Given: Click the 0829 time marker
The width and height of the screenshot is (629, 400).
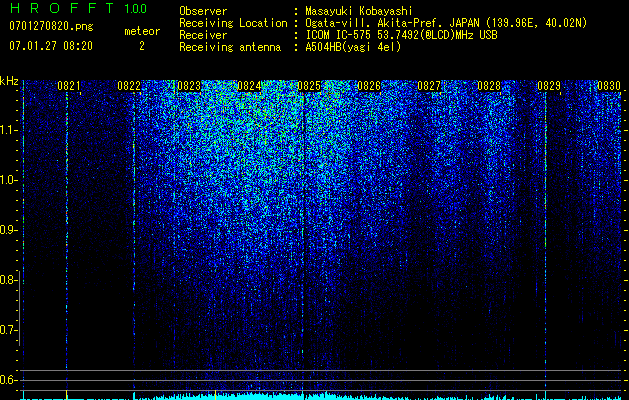Looking at the screenshot, I should 549,86.
